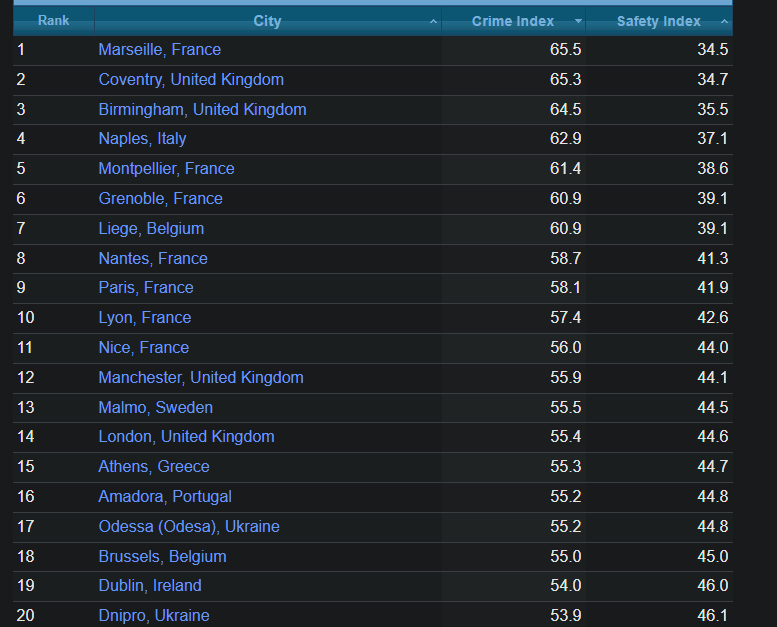Sort table by Rank column header
Viewport: 777px width, 627px height.
(x=54, y=21)
